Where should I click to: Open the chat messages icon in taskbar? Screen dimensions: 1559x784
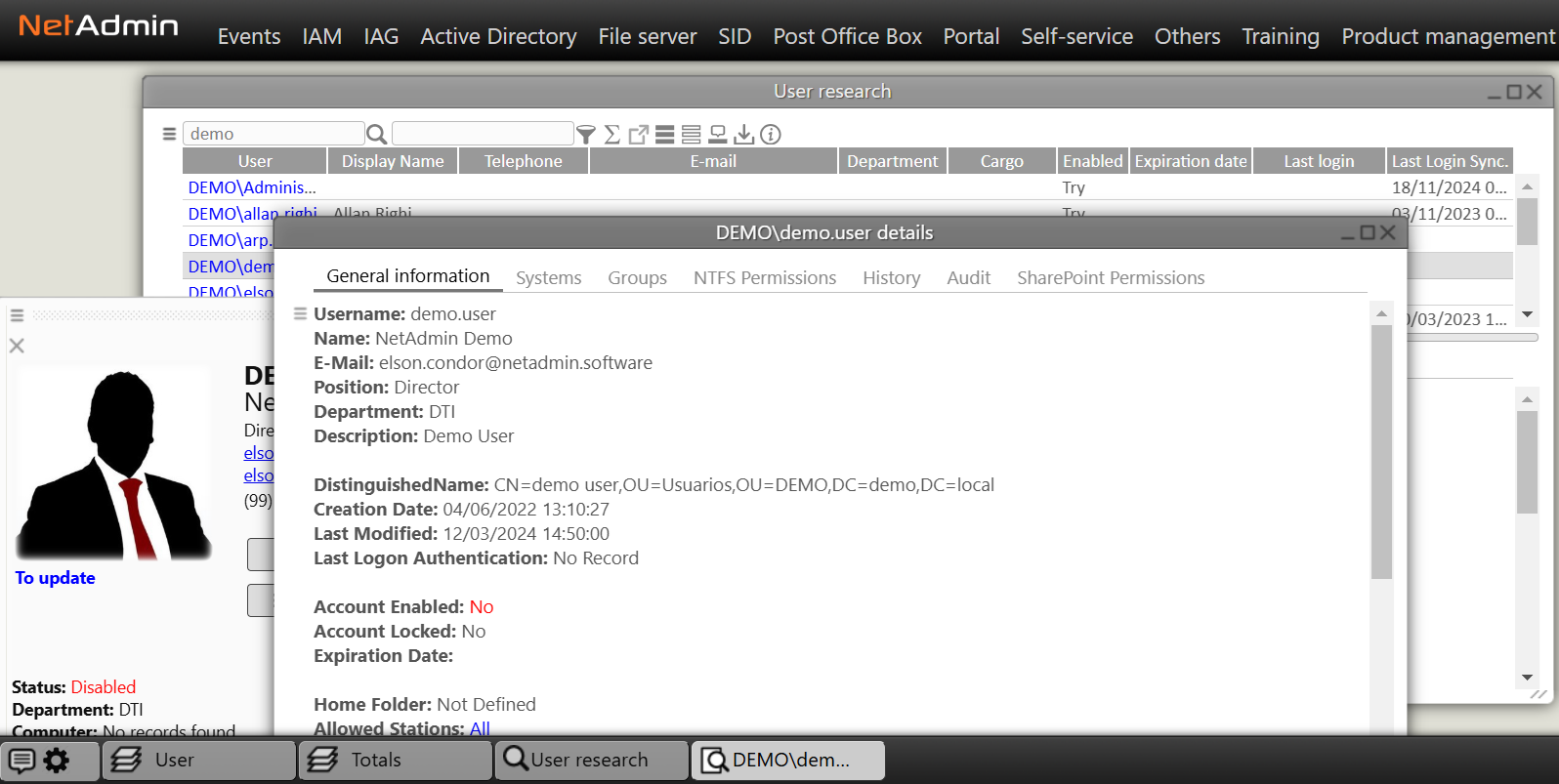(x=21, y=761)
